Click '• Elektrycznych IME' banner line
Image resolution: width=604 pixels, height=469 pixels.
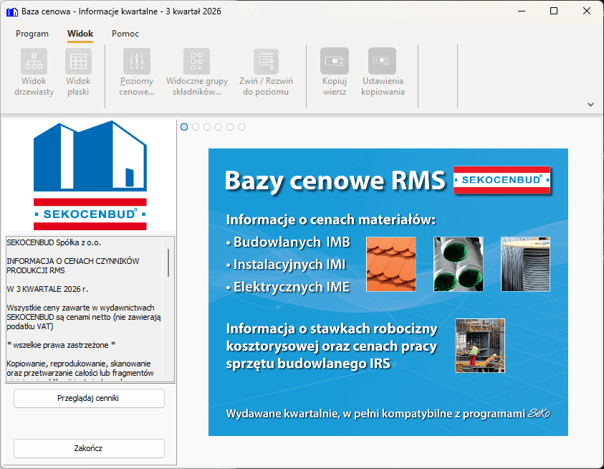tap(288, 287)
